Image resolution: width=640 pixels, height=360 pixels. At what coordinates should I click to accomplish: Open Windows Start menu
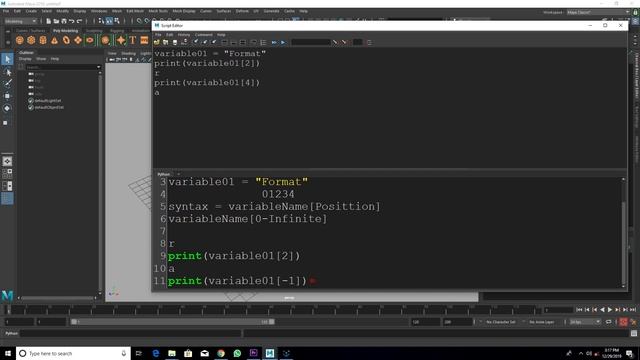8,353
